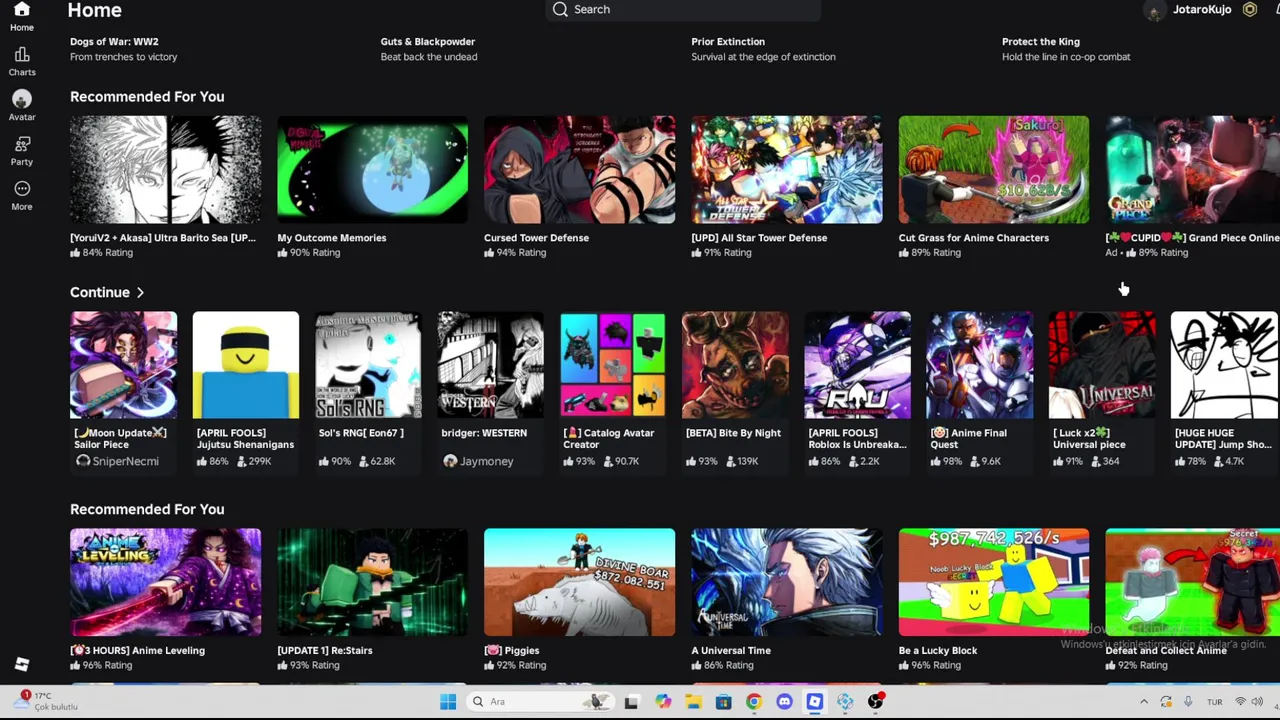Click the Windows Start button
The image size is (1280, 720).
pyautogui.click(x=448, y=702)
